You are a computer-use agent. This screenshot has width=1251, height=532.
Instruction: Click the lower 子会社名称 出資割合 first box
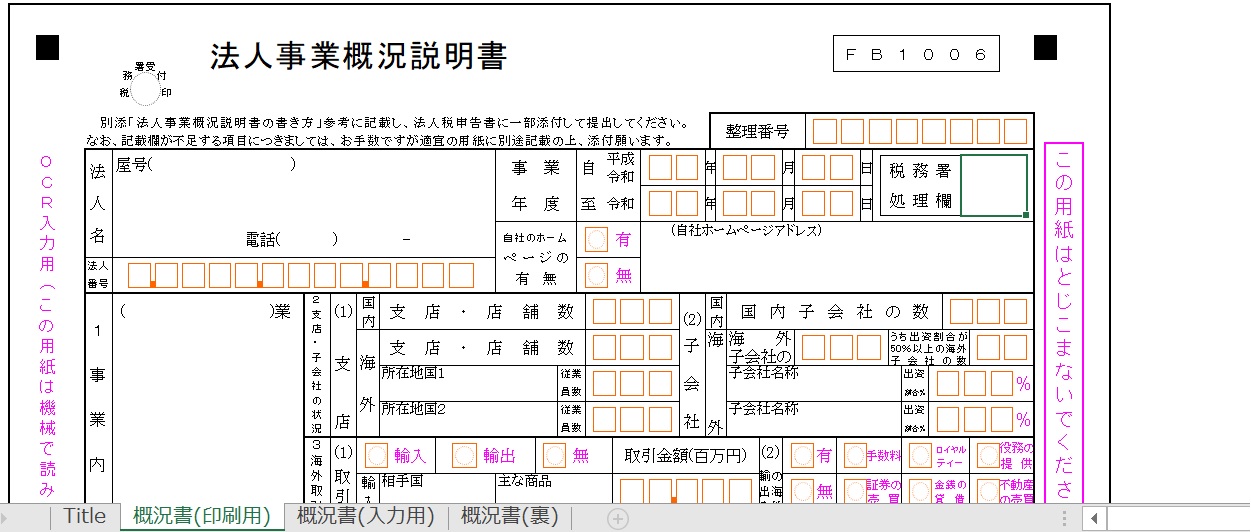pyautogui.click(x=948, y=418)
